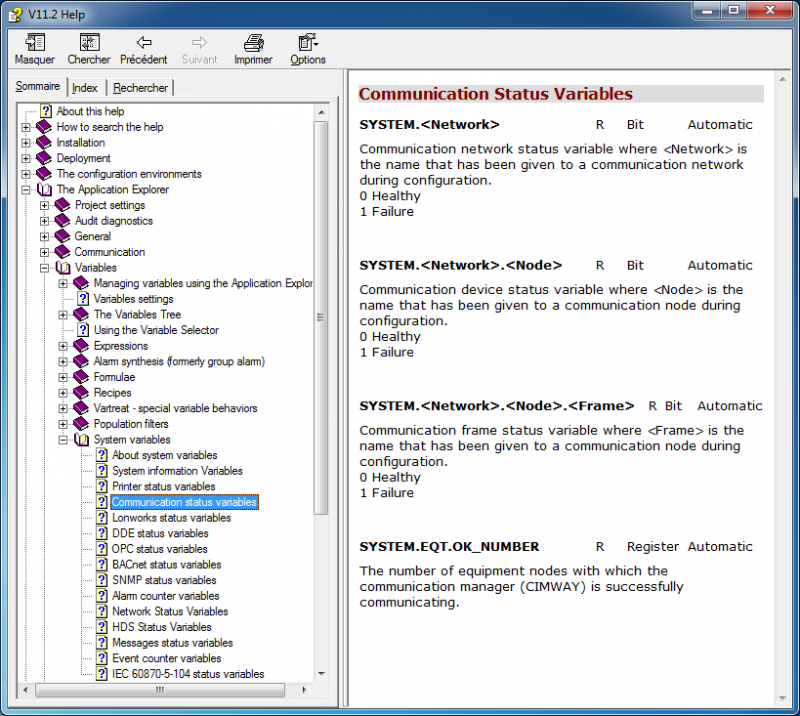The image size is (800, 716).
Task: Open the About system variables topic
Action: (x=165, y=455)
